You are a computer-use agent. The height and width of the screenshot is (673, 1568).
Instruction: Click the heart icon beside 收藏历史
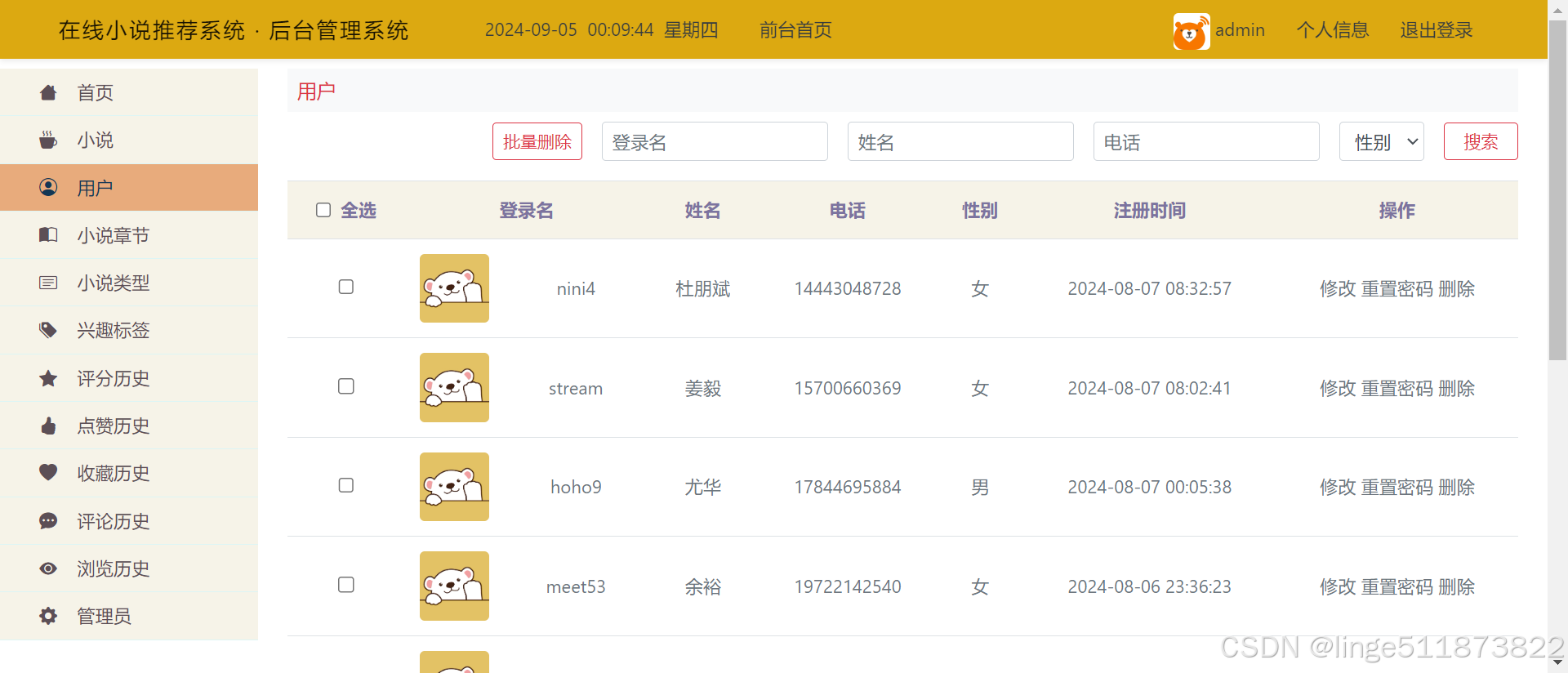point(48,473)
